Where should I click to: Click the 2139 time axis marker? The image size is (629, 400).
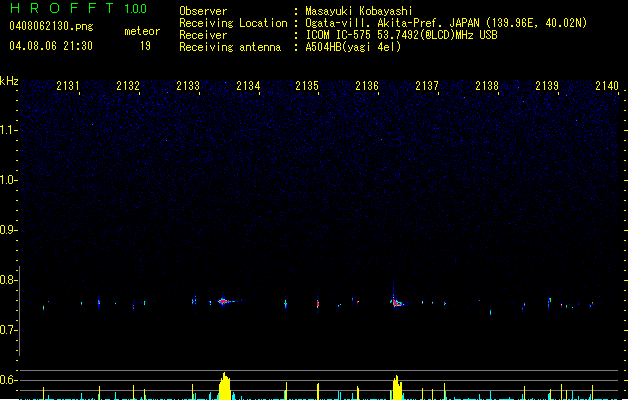point(547,86)
